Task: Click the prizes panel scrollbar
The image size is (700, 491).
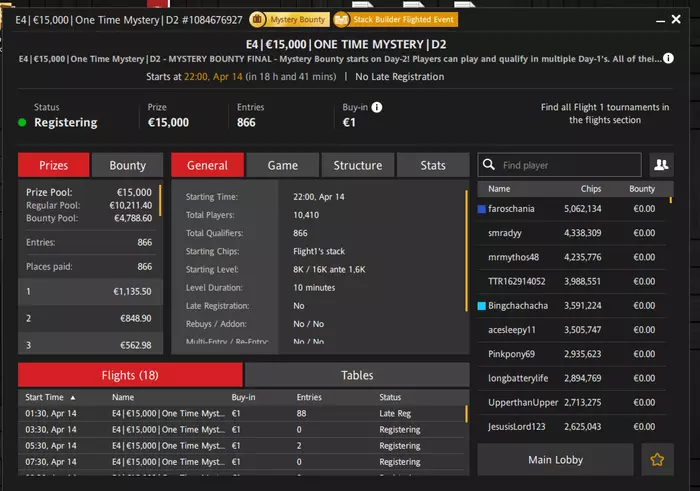Action: tap(160, 200)
